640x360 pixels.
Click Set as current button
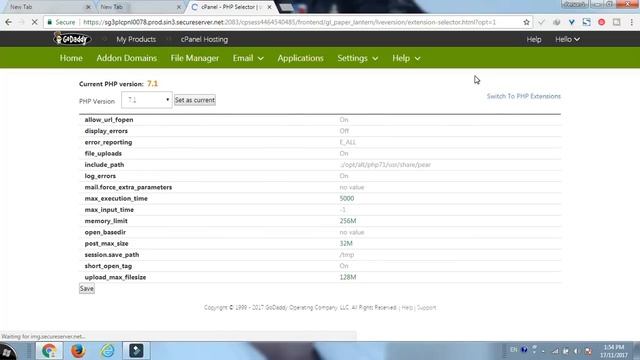tap(195, 100)
